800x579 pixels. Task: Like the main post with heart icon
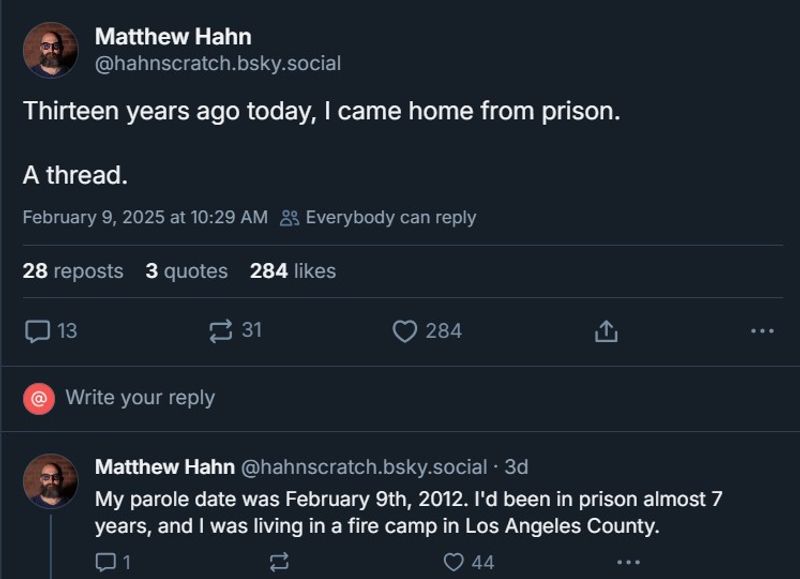[405, 331]
